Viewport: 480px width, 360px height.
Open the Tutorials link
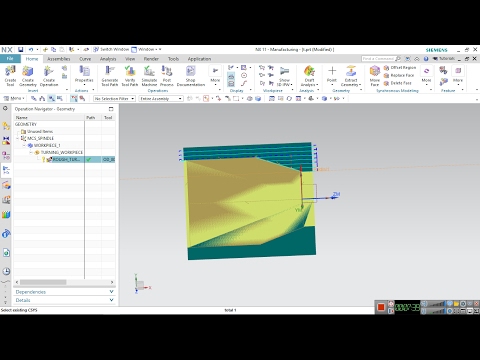(444, 59)
